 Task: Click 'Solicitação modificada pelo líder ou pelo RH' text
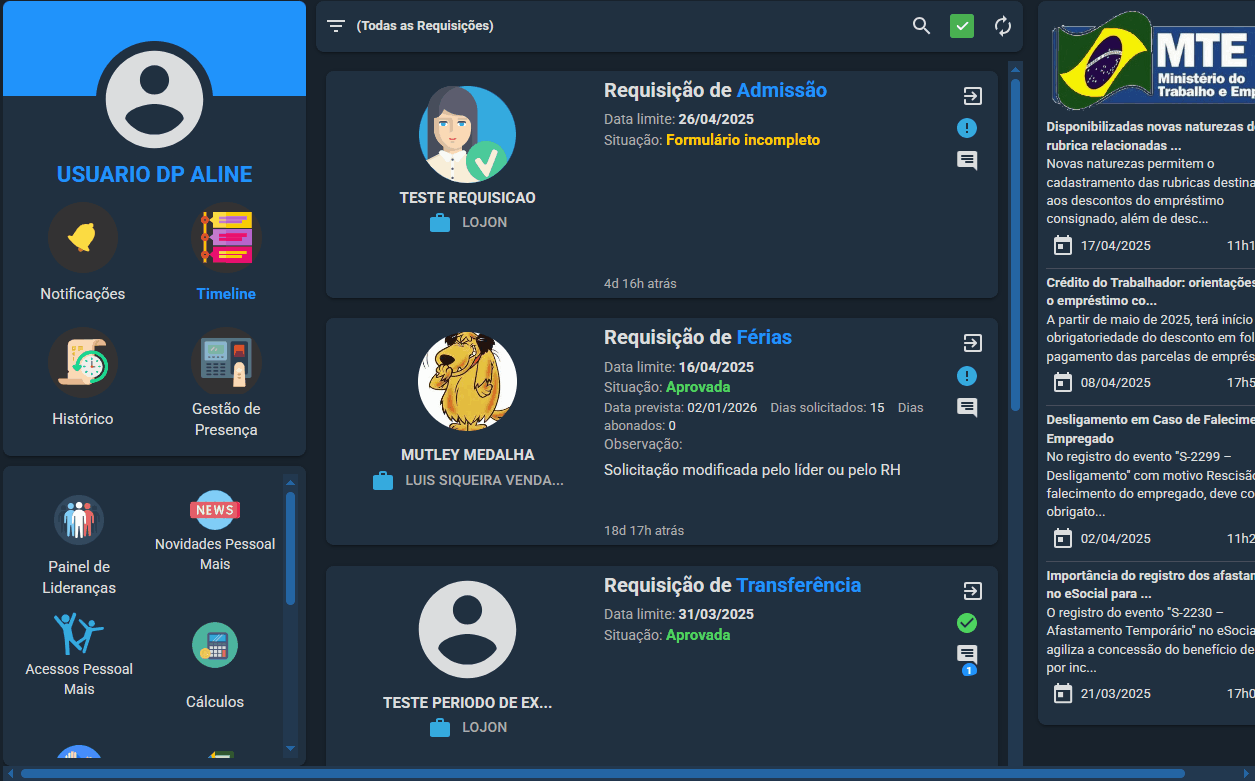[x=752, y=469]
